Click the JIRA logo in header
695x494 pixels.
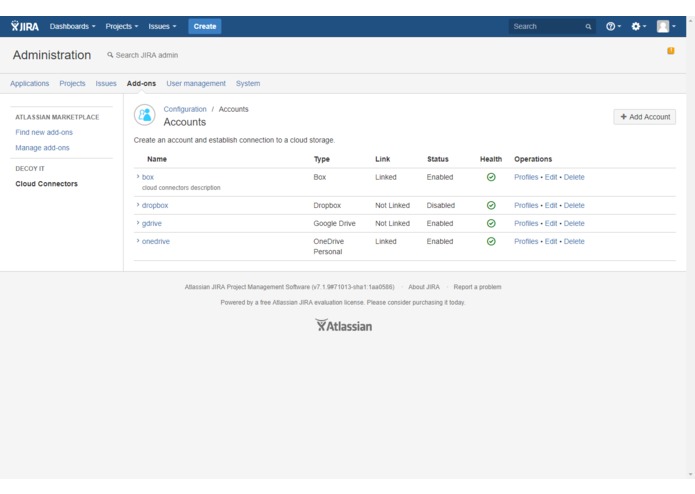point(25,26)
